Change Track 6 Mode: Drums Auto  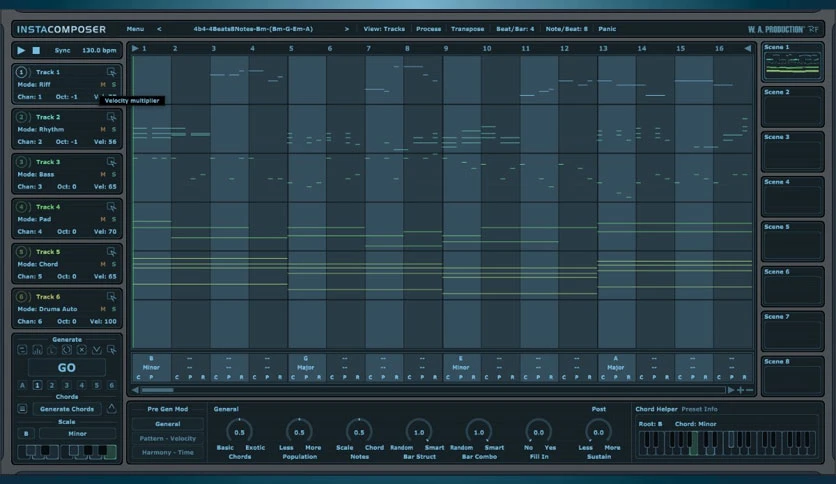point(47,309)
